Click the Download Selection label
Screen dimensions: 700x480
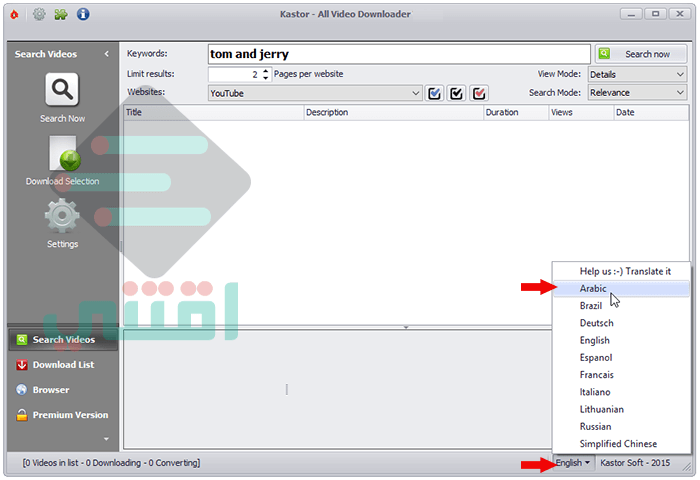(x=62, y=181)
